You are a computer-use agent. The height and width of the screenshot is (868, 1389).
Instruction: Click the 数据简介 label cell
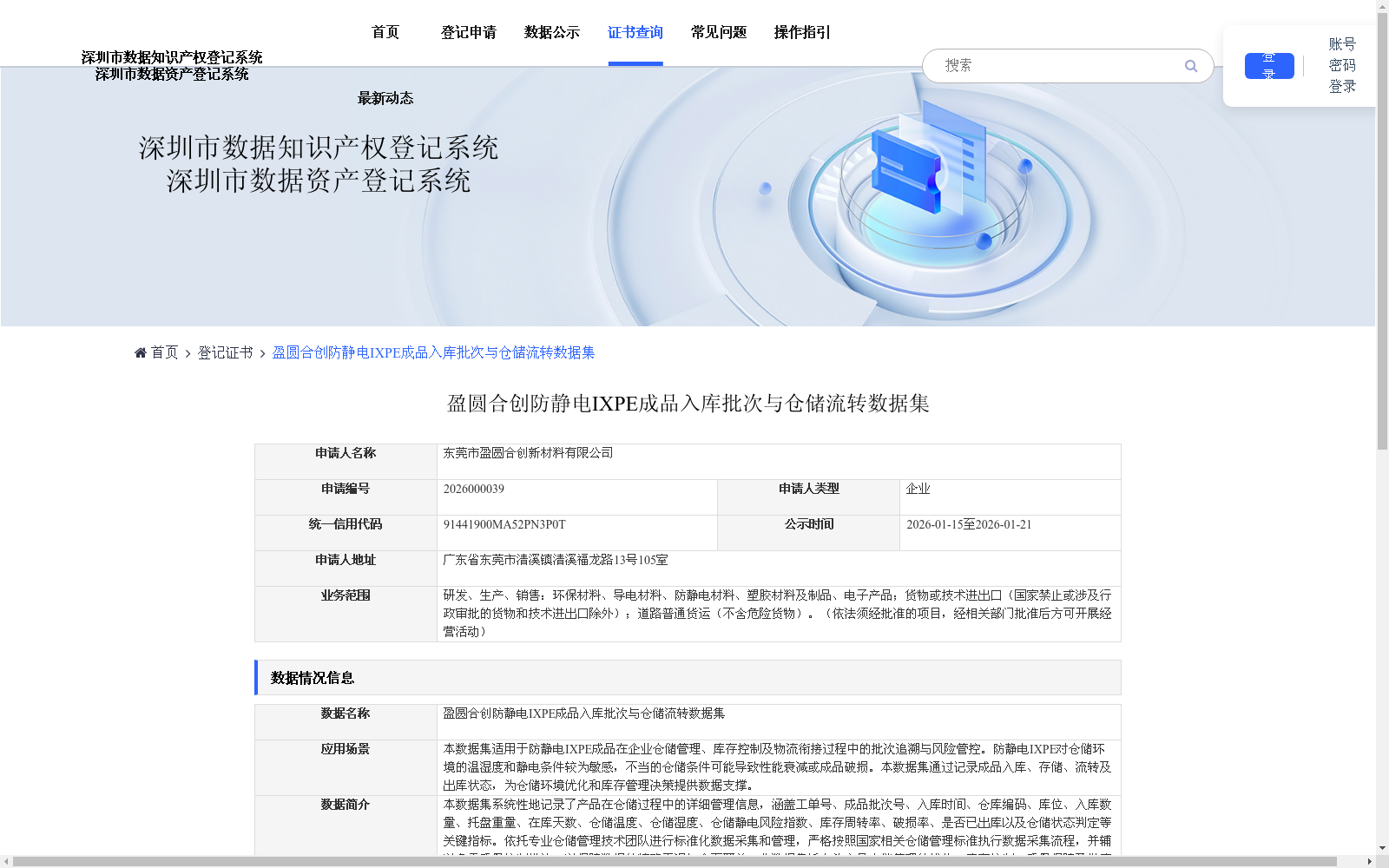pyautogui.click(x=346, y=825)
